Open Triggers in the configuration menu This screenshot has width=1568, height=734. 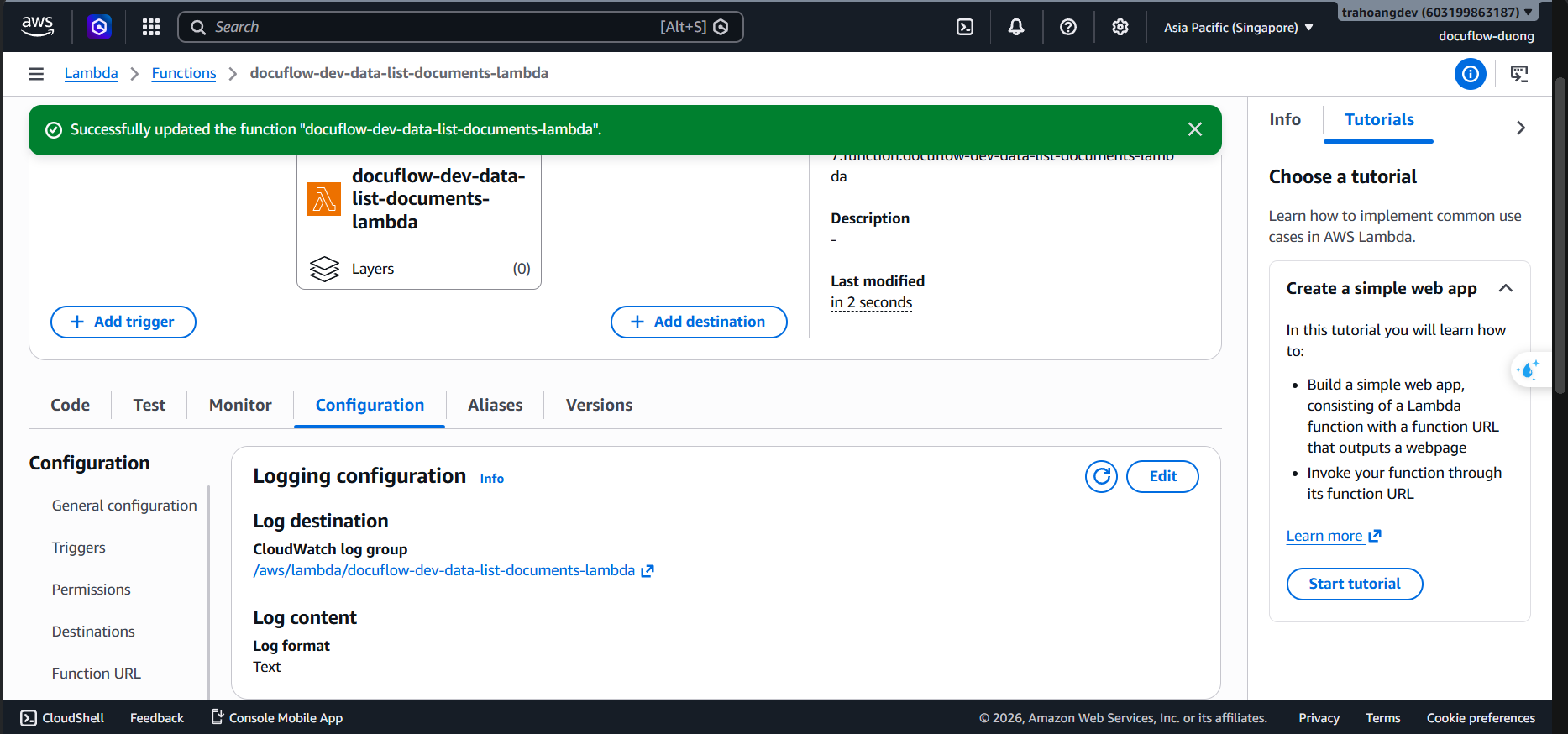pyautogui.click(x=79, y=548)
